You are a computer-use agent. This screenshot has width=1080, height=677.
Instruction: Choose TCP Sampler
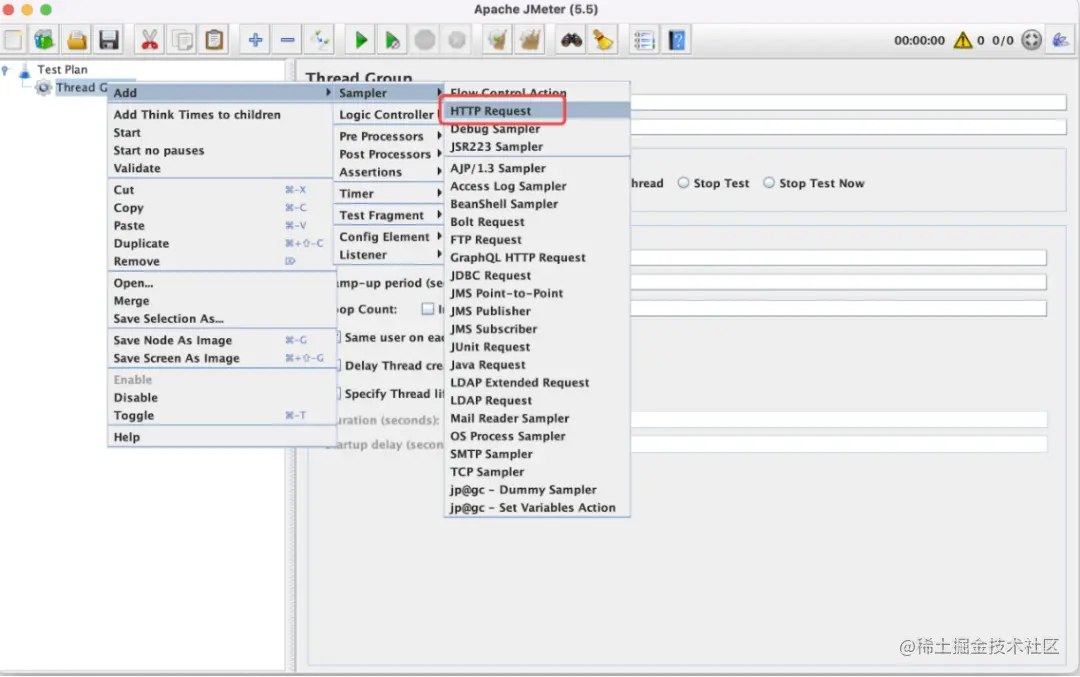click(537, 472)
